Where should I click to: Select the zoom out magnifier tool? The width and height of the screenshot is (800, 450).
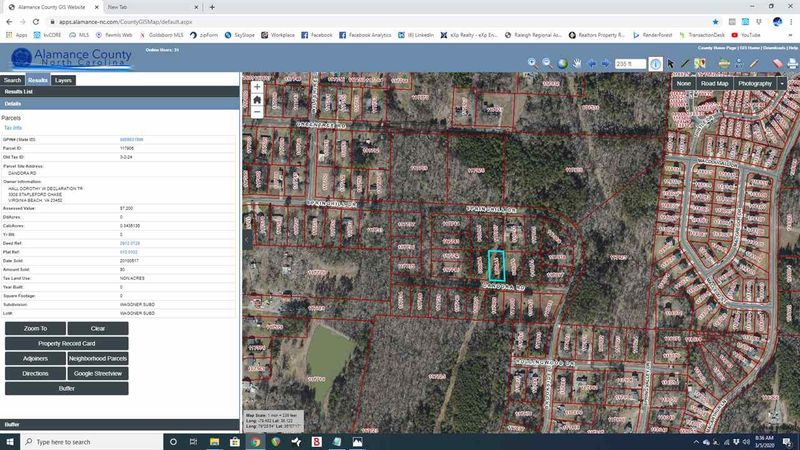(547, 63)
